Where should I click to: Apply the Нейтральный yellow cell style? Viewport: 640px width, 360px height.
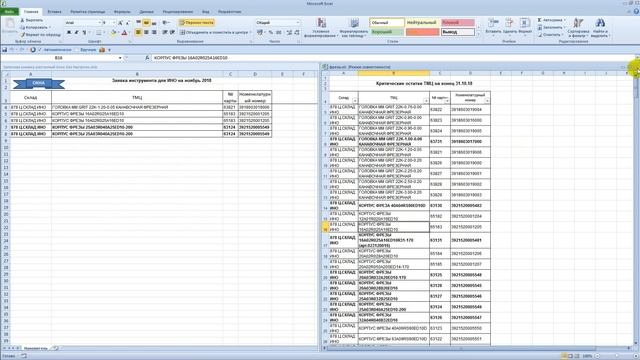422,22
